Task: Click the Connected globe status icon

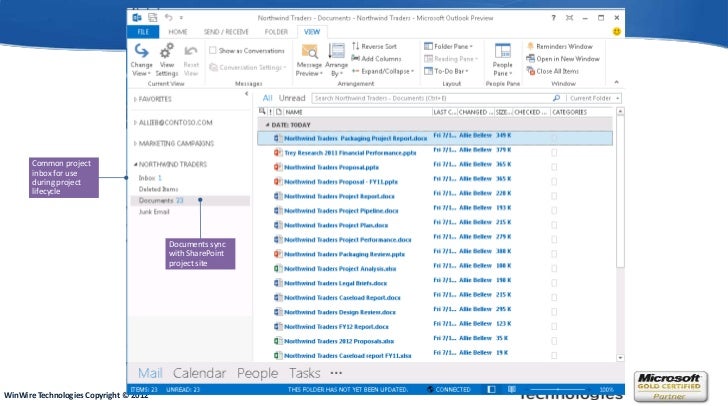Action: pos(430,389)
